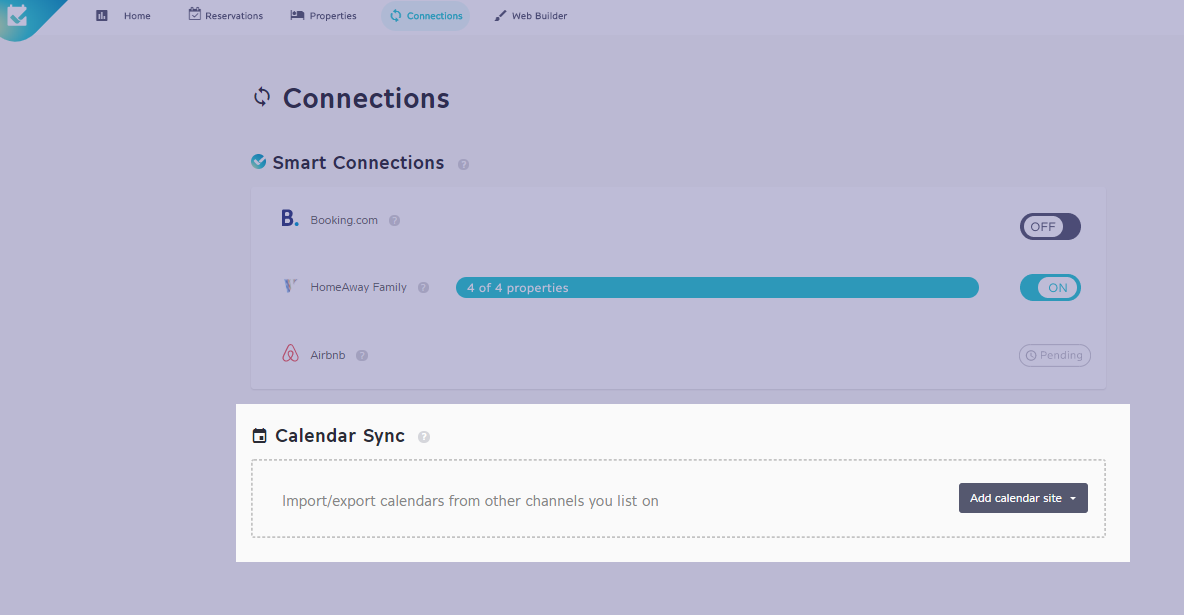The width and height of the screenshot is (1184, 615).
Task: Open help icon next to Calendar Sync
Action: click(x=424, y=437)
